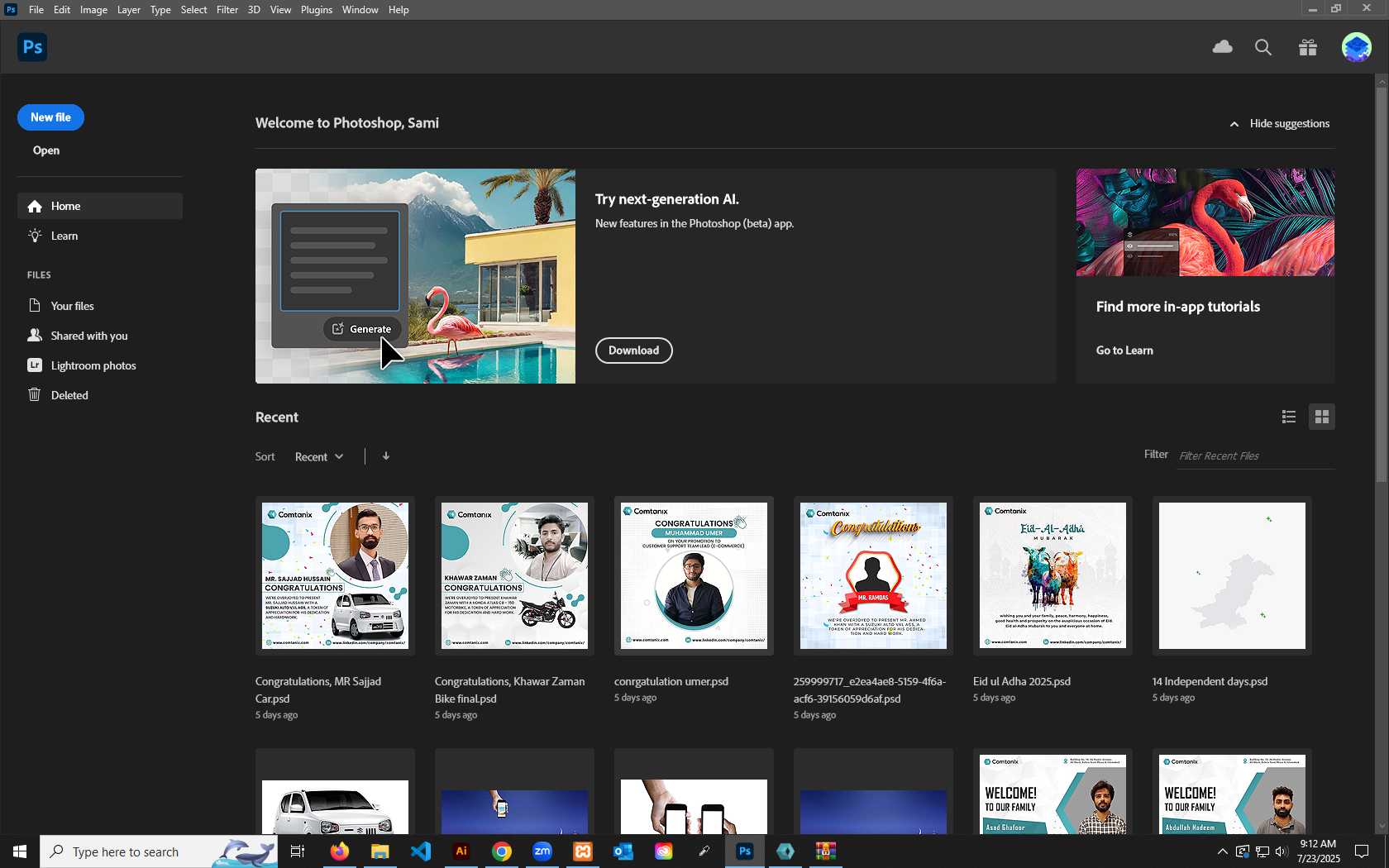
Task: Click the Windows taskbar search box
Action: [159, 851]
